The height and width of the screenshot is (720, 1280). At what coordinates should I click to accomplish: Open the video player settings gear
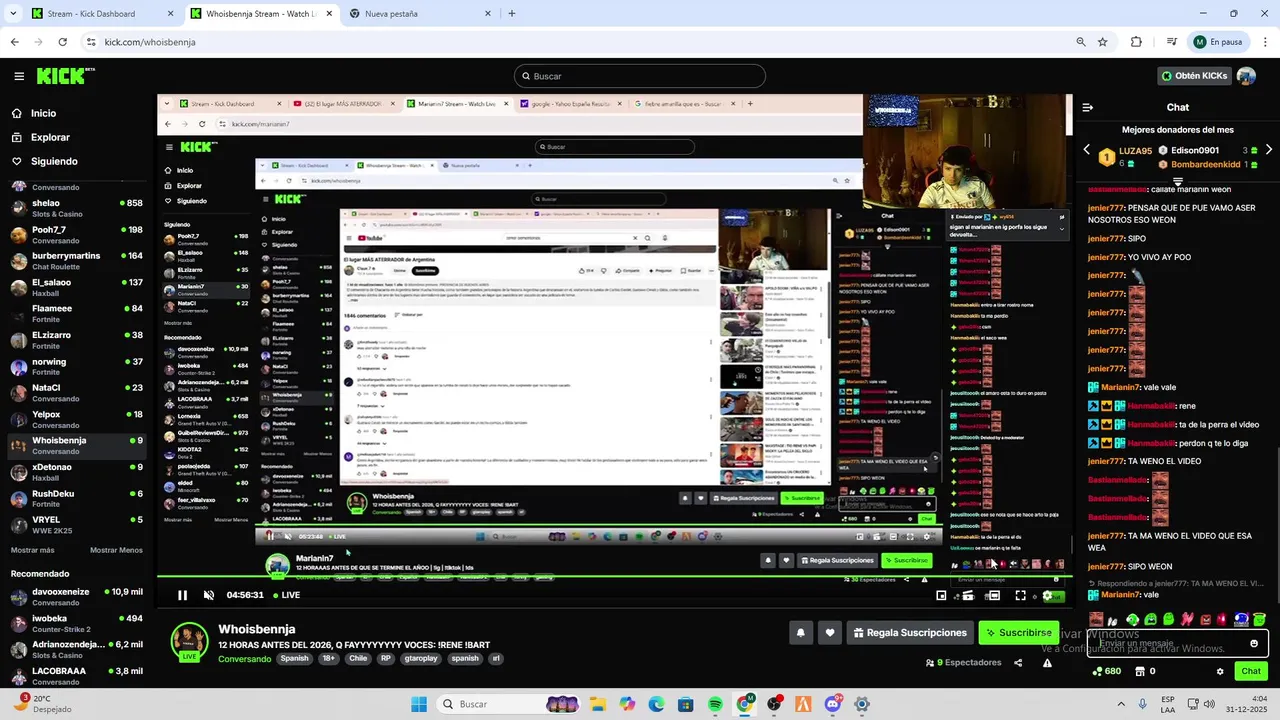tap(1047, 595)
